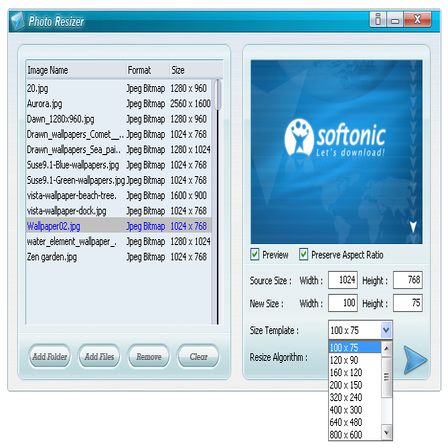448x448 pixels.
Task: Click the Add Folder button
Action: pyautogui.click(x=50, y=357)
